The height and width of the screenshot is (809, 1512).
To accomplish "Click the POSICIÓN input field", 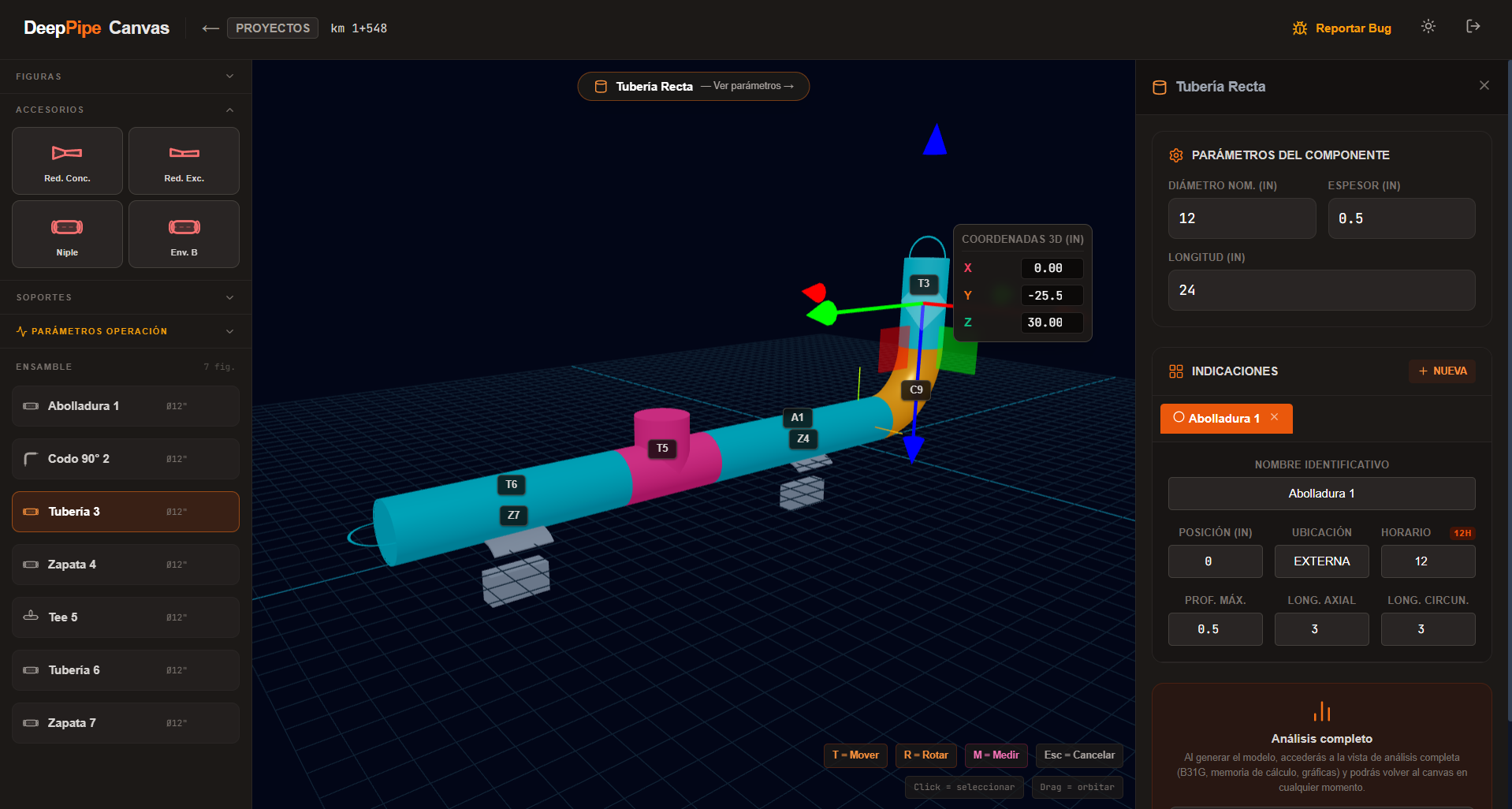I will [1215, 561].
